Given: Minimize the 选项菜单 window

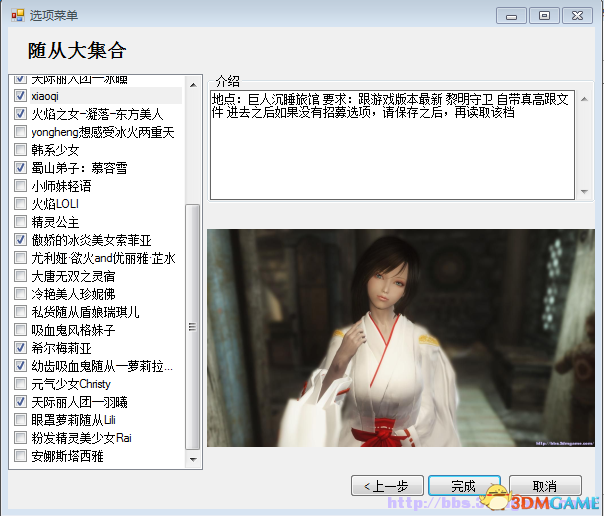Looking at the screenshot, I should pos(511,16).
